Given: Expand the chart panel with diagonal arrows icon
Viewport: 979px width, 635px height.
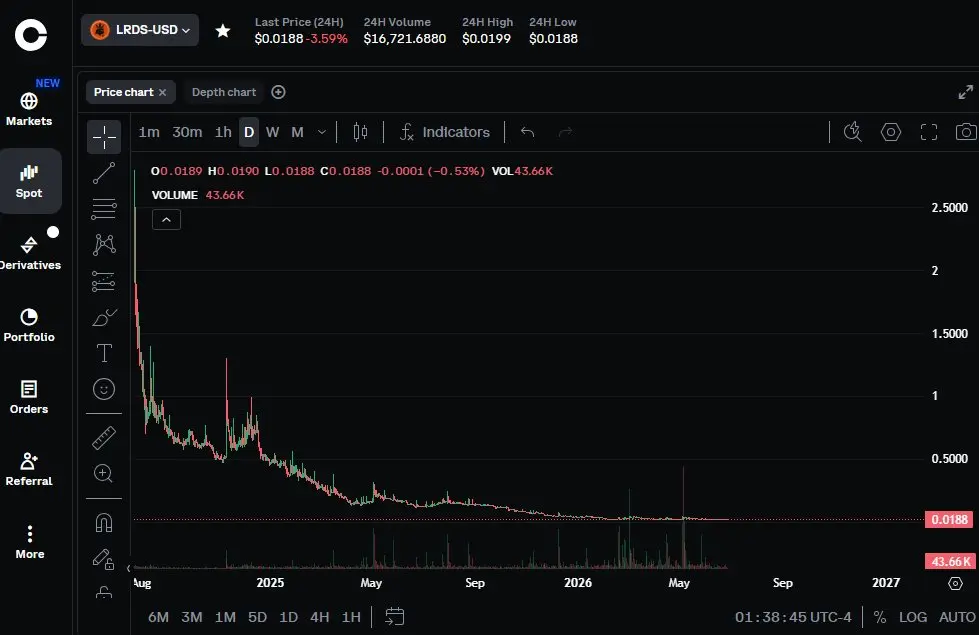Looking at the screenshot, I should (x=965, y=92).
